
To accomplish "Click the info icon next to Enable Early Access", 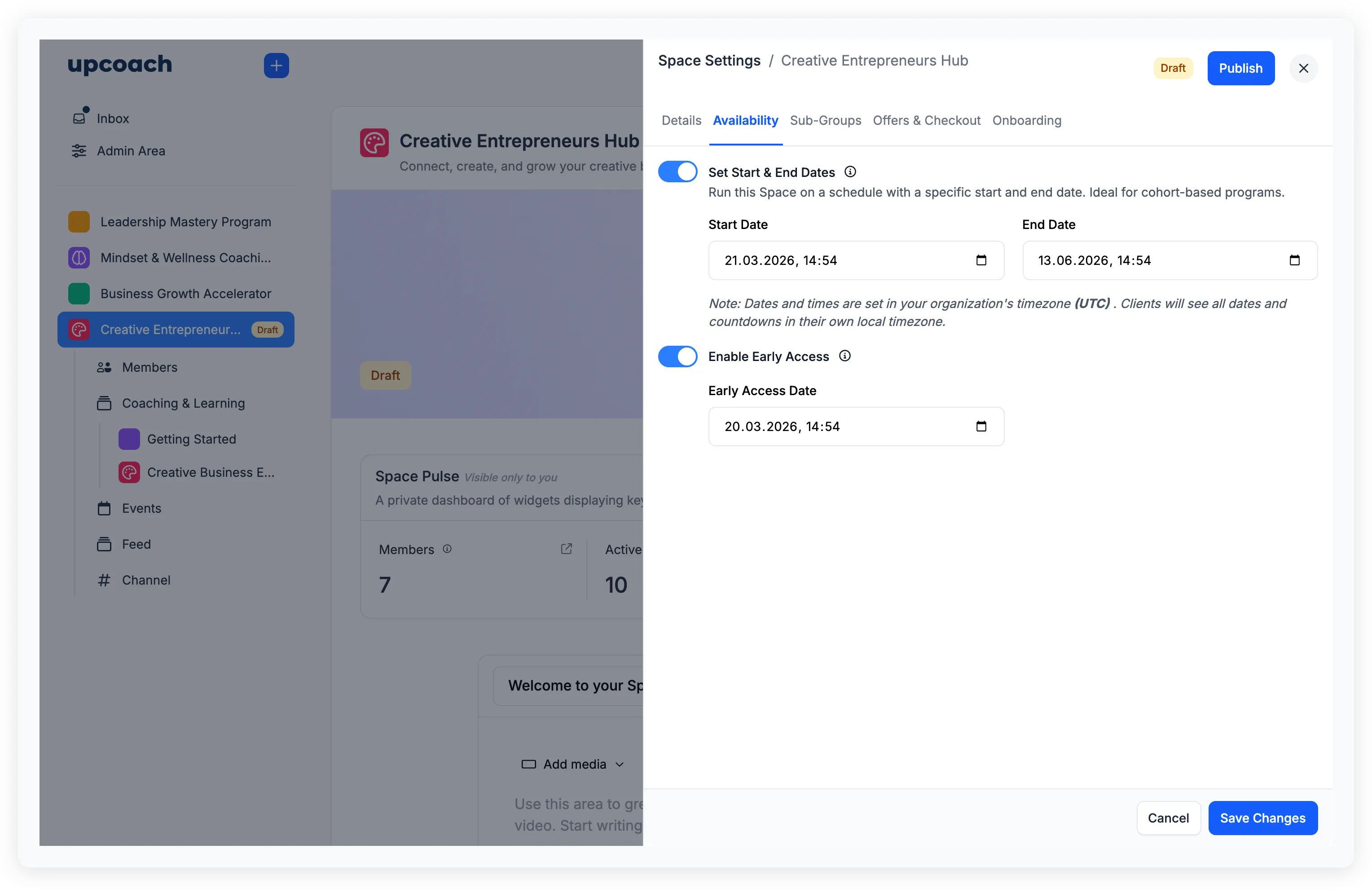I will pyautogui.click(x=844, y=356).
